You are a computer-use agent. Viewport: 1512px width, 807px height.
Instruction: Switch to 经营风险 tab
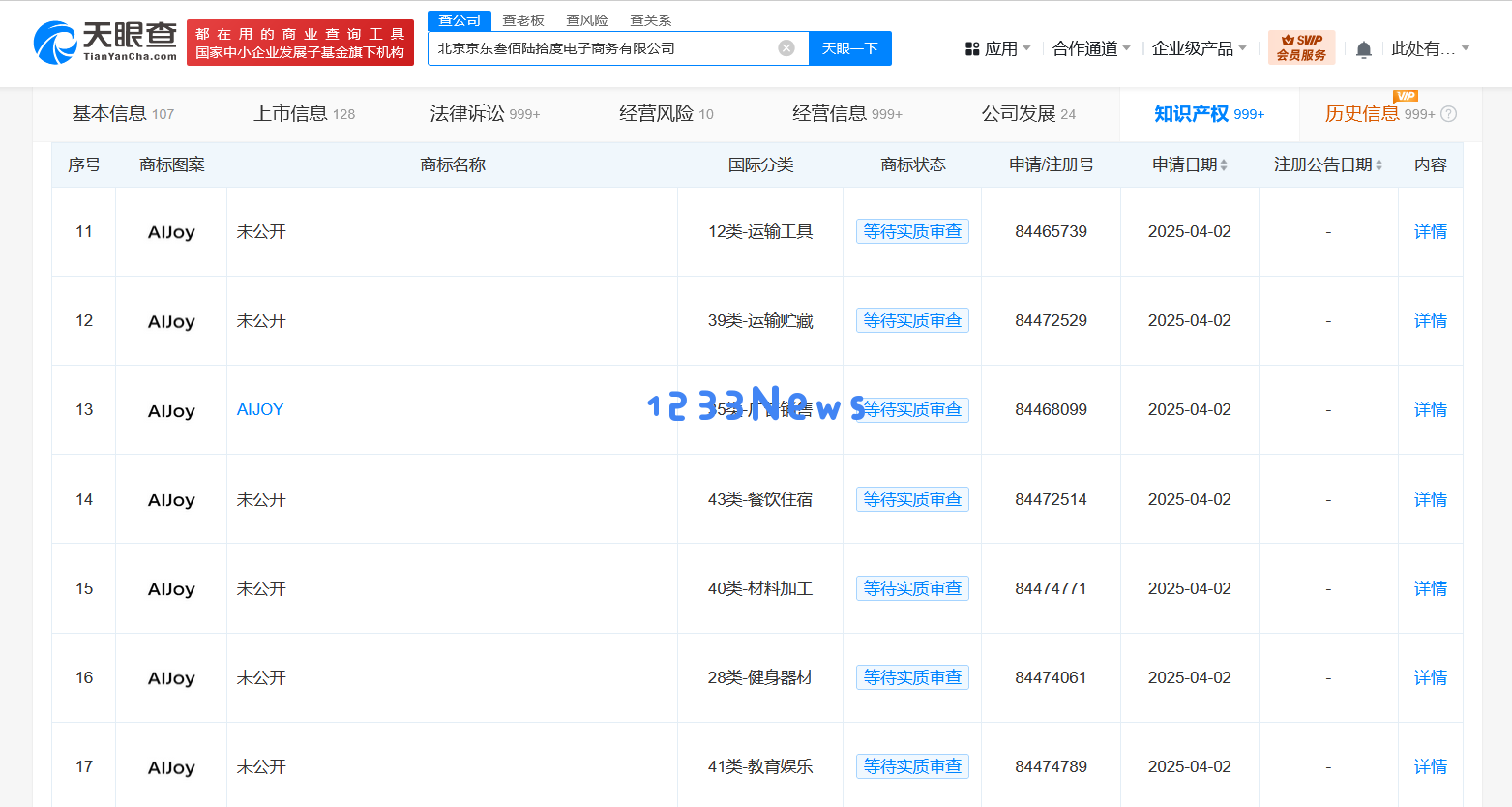click(667, 114)
